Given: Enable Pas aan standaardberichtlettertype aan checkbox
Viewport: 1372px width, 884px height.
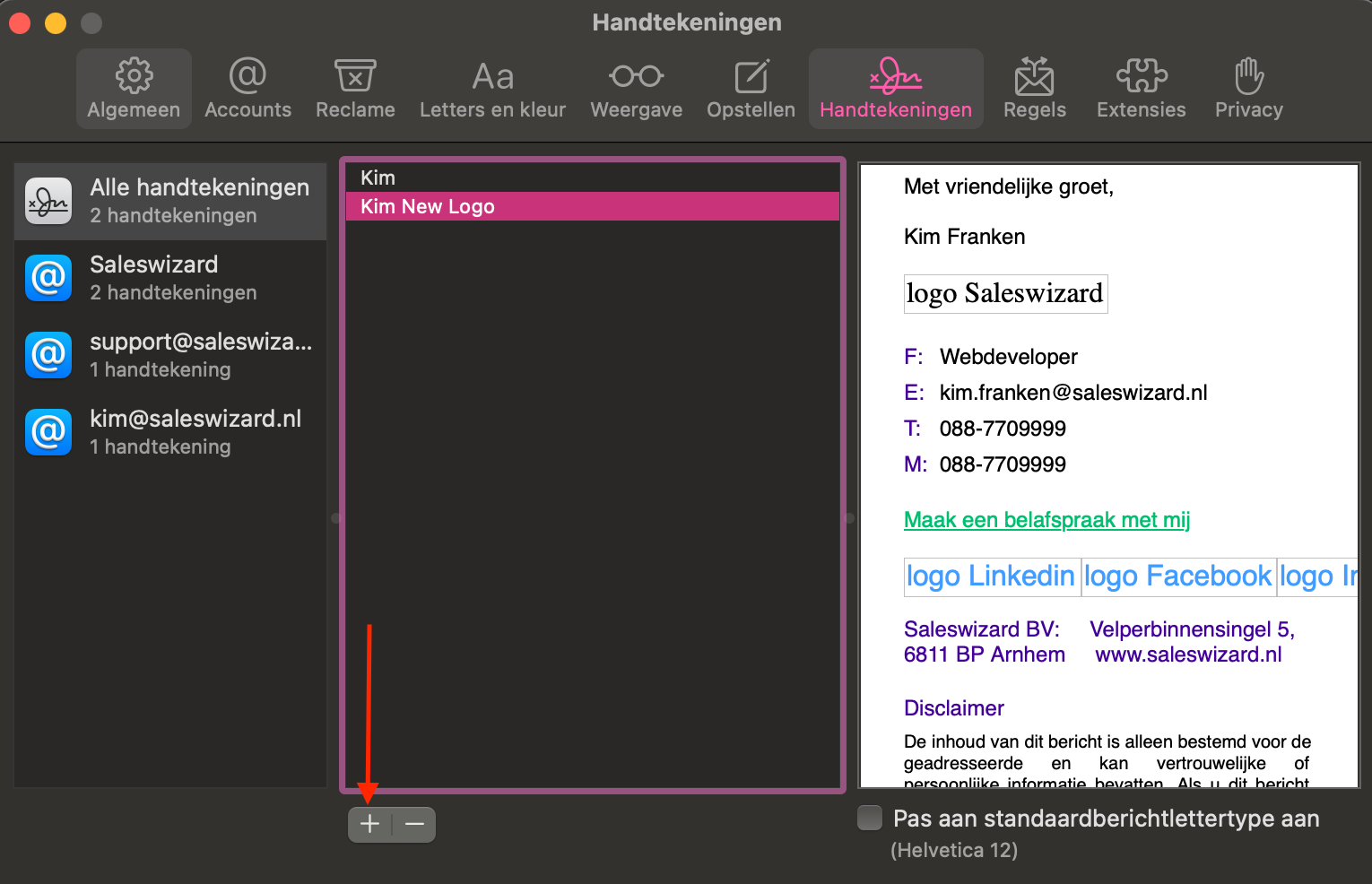Looking at the screenshot, I should pyautogui.click(x=870, y=818).
